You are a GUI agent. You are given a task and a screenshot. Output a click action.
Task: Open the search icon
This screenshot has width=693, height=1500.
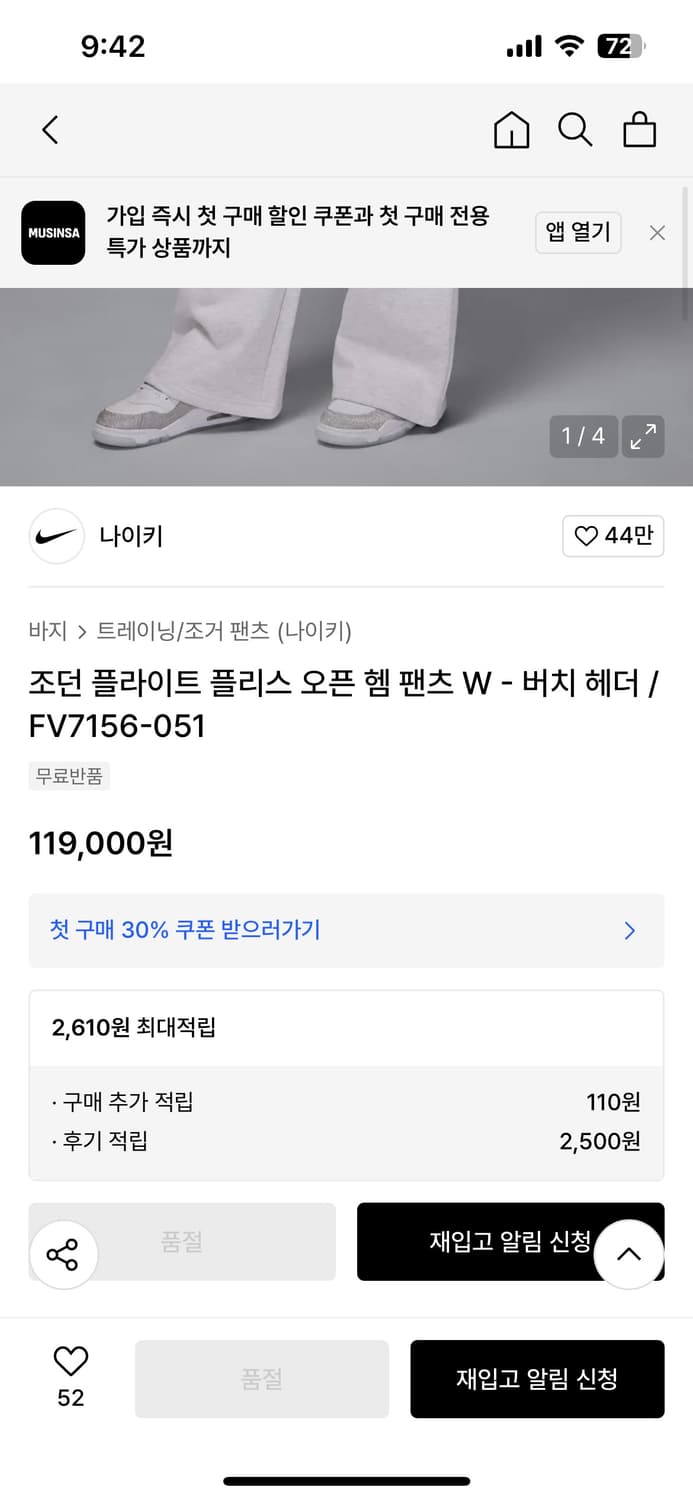click(x=575, y=130)
